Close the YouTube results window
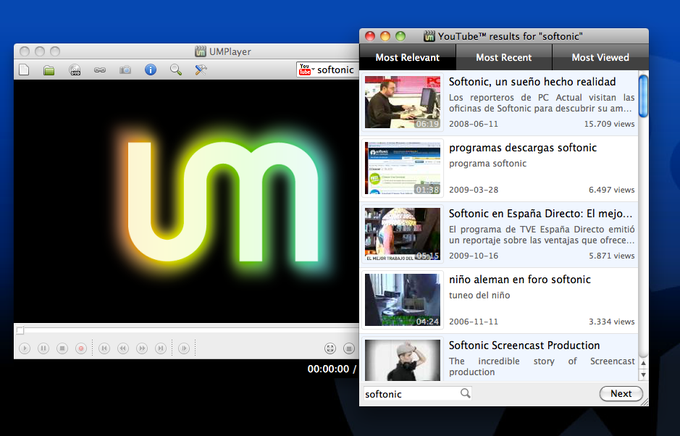Screen dimensions: 680x436 click(x=370, y=36)
